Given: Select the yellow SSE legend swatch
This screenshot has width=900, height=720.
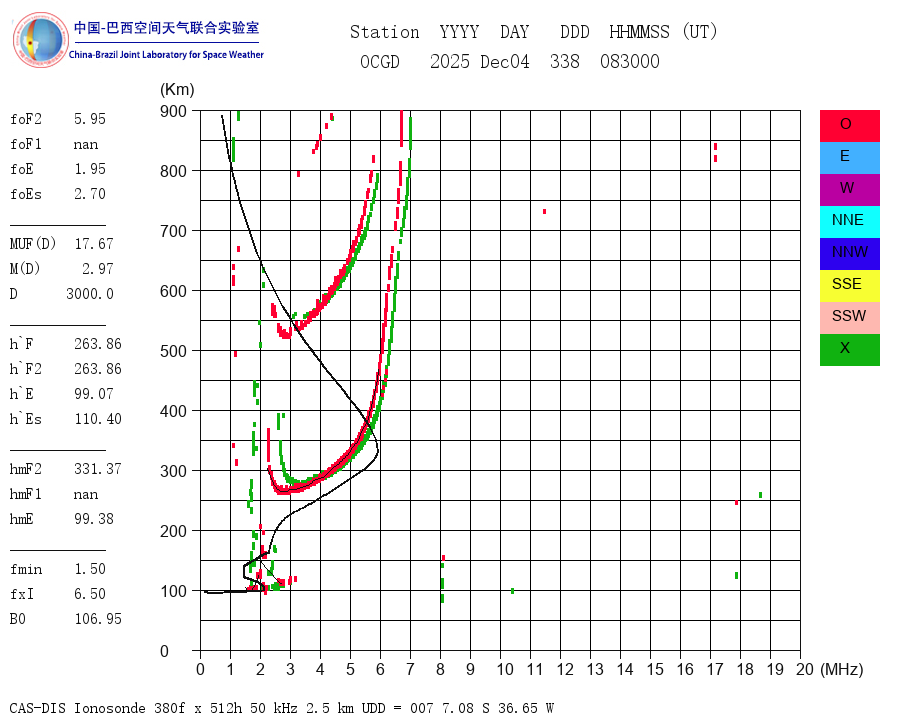Looking at the screenshot, I should click(x=849, y=286).
